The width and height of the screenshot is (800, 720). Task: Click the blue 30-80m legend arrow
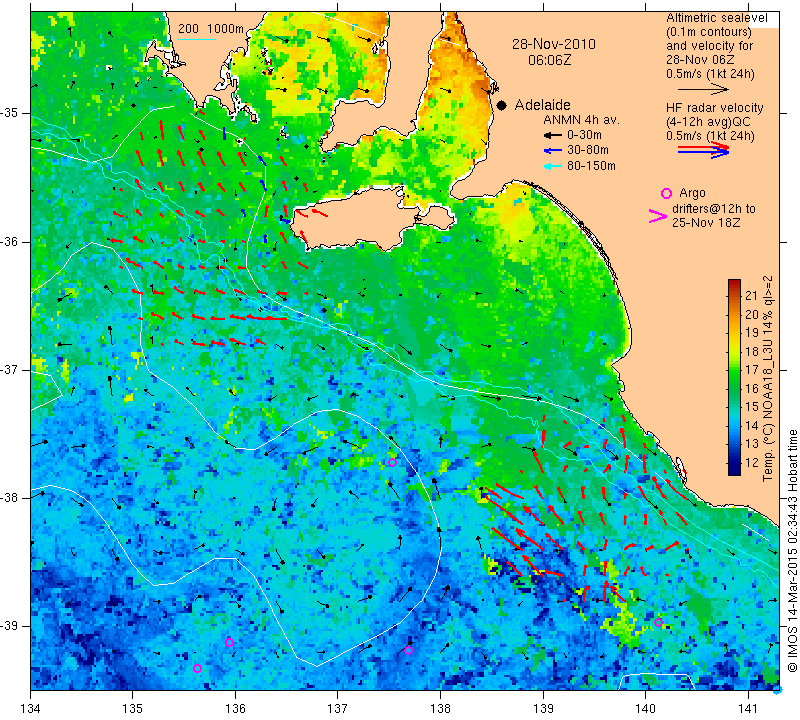[553, 151]
